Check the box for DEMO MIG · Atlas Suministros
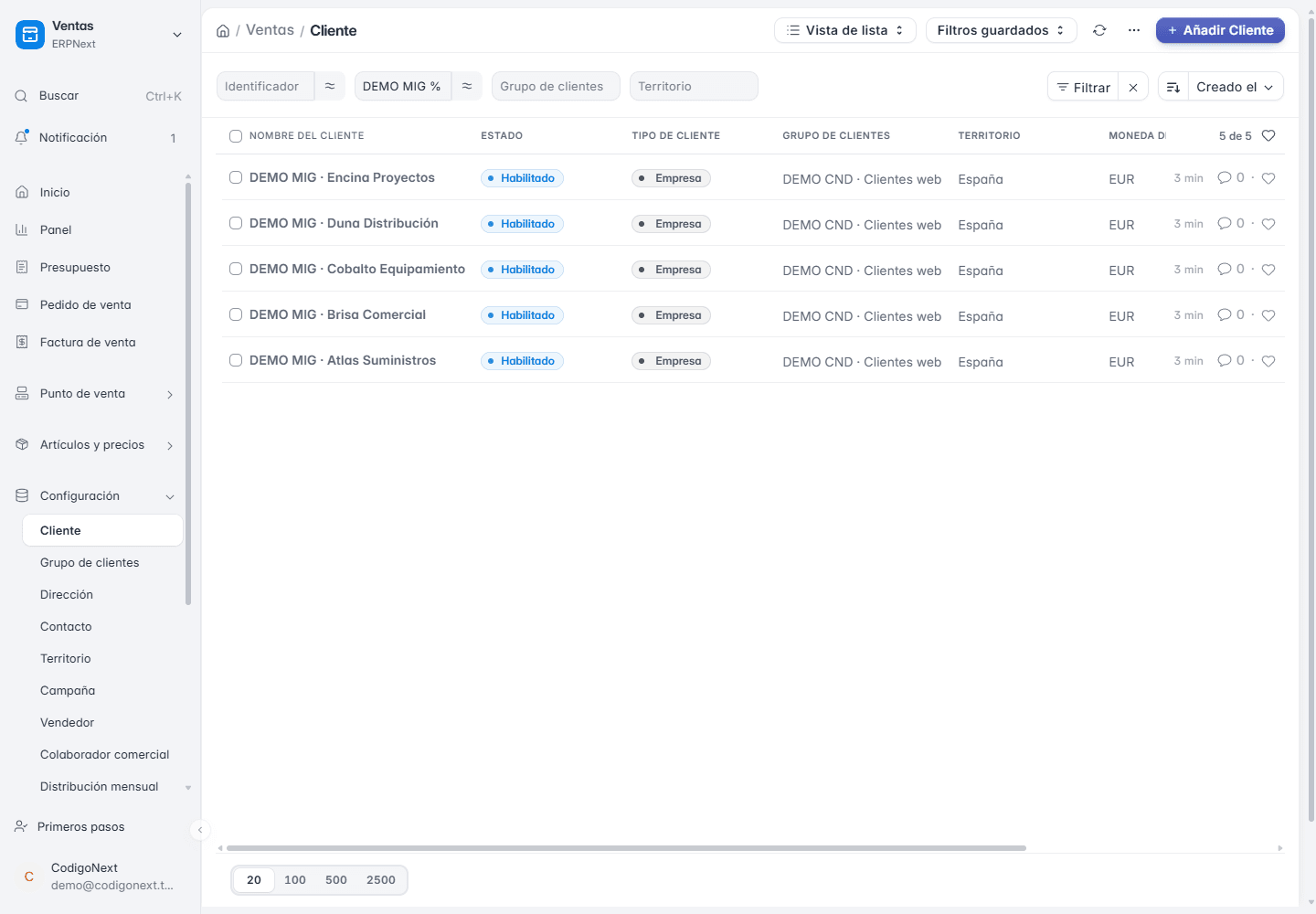Viewport: 1316px width, 914px height. 236,360
